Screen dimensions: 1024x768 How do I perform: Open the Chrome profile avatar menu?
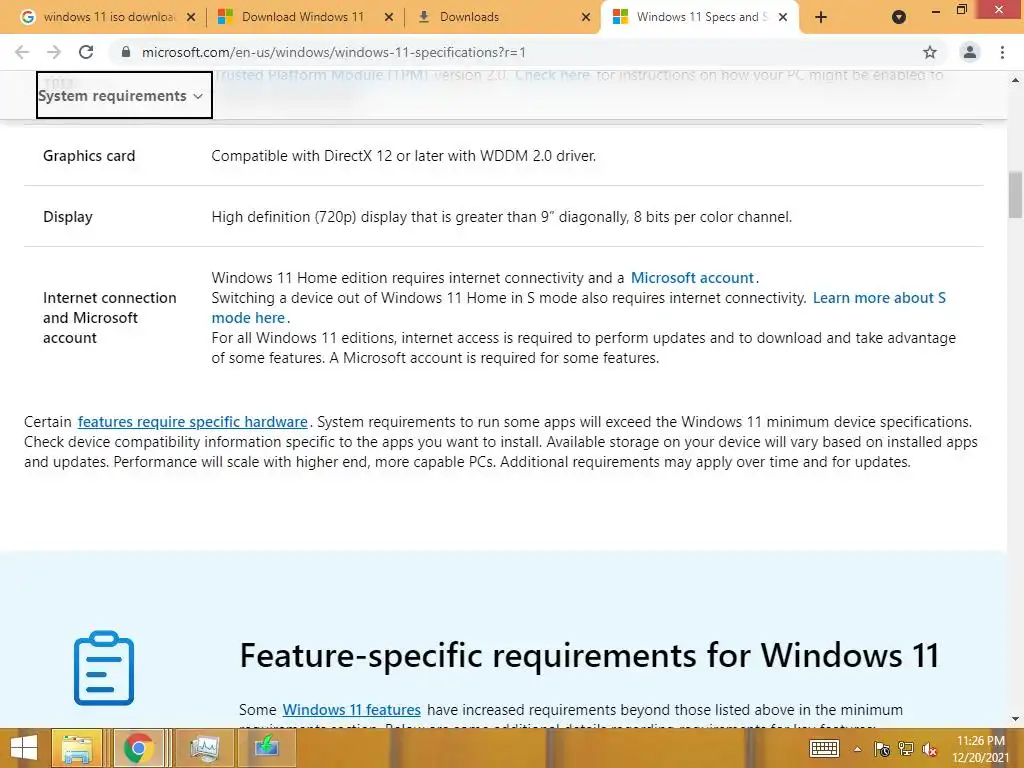[x=970, y=52]
